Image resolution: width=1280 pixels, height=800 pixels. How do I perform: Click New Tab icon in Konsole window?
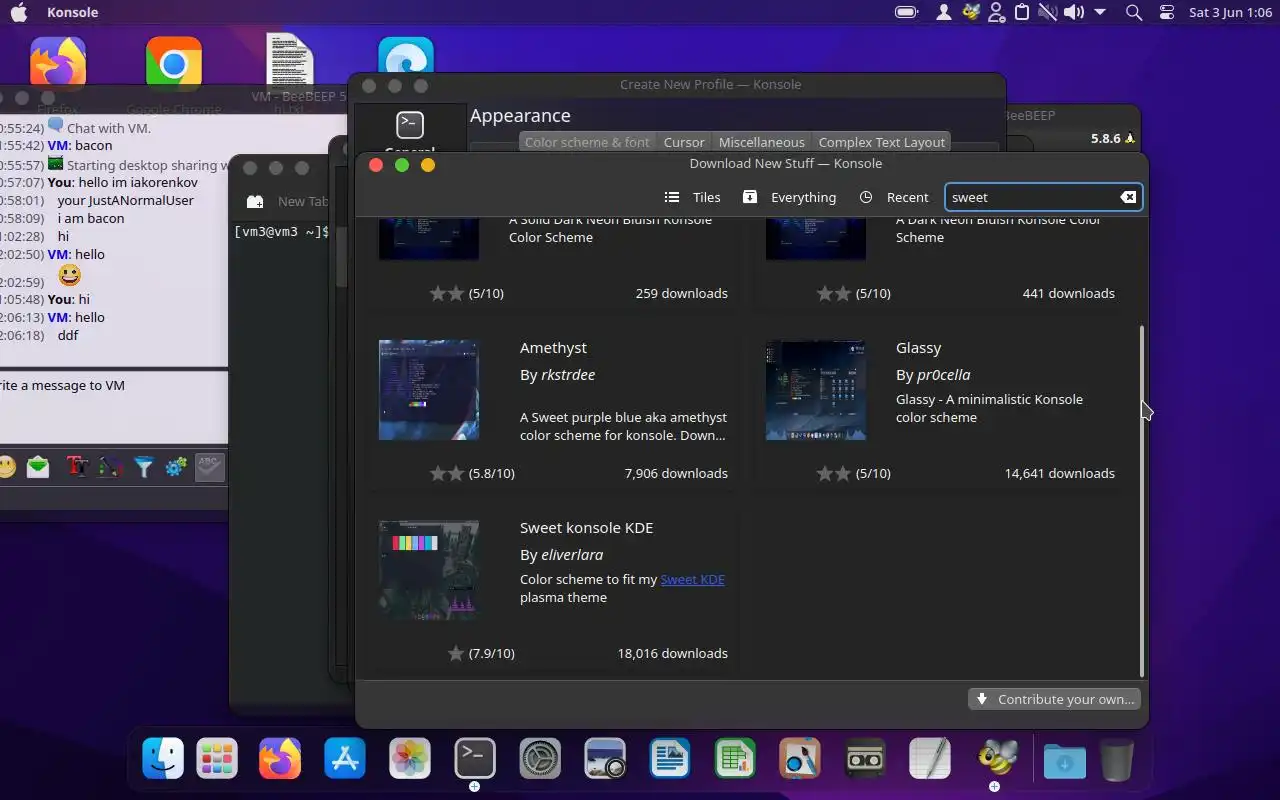click(255, 201)
